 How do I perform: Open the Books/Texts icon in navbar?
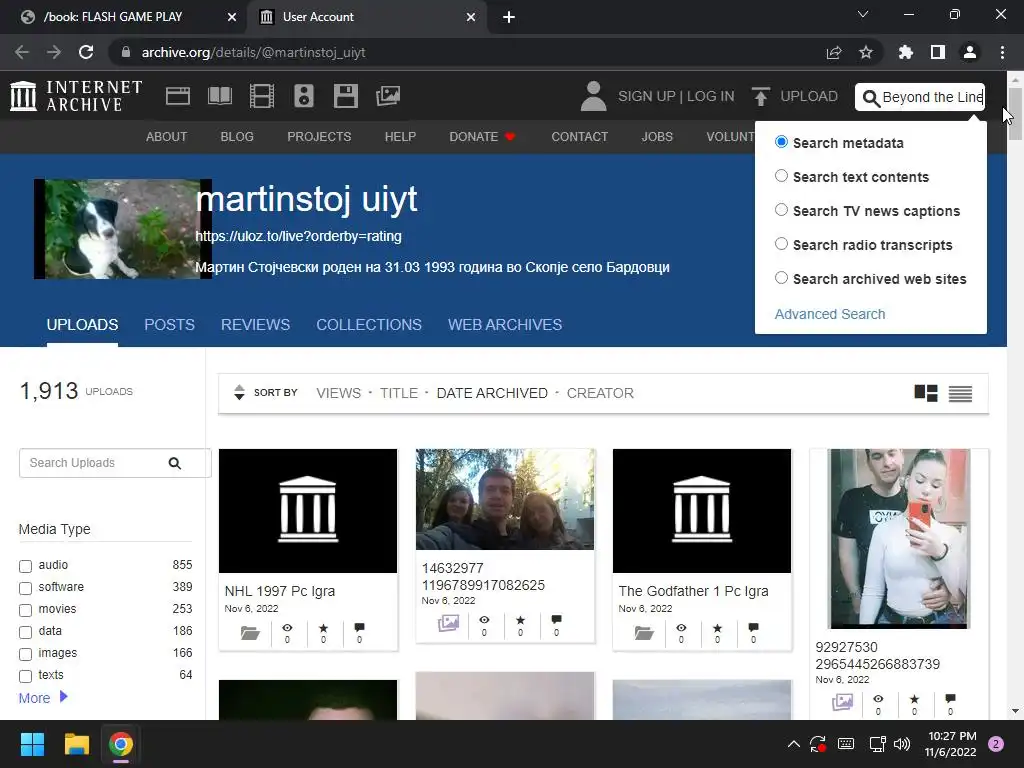[219, 96]
